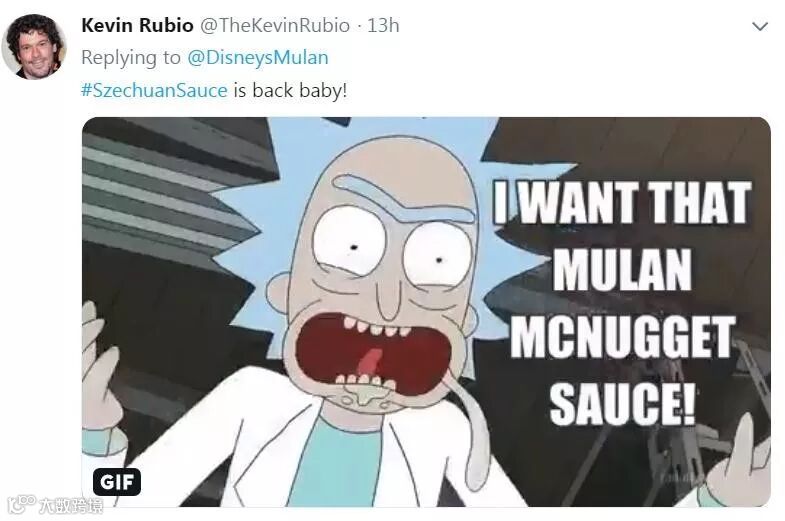Click the Chinese watermark text beside logo
Screen dimensions: 785x521
pos(71,505)
